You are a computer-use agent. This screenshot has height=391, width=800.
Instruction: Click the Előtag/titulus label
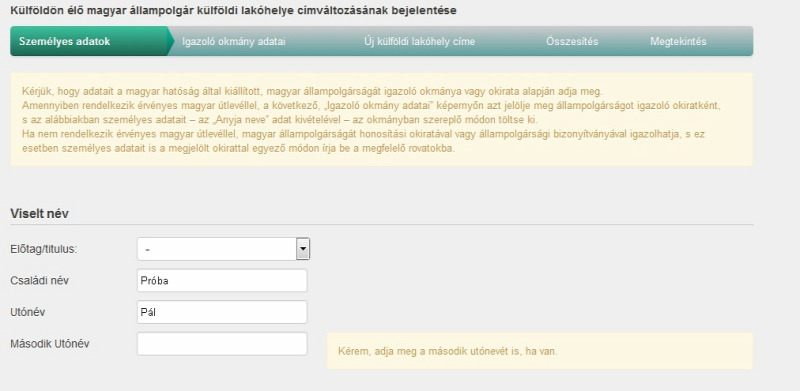point(44,250)
